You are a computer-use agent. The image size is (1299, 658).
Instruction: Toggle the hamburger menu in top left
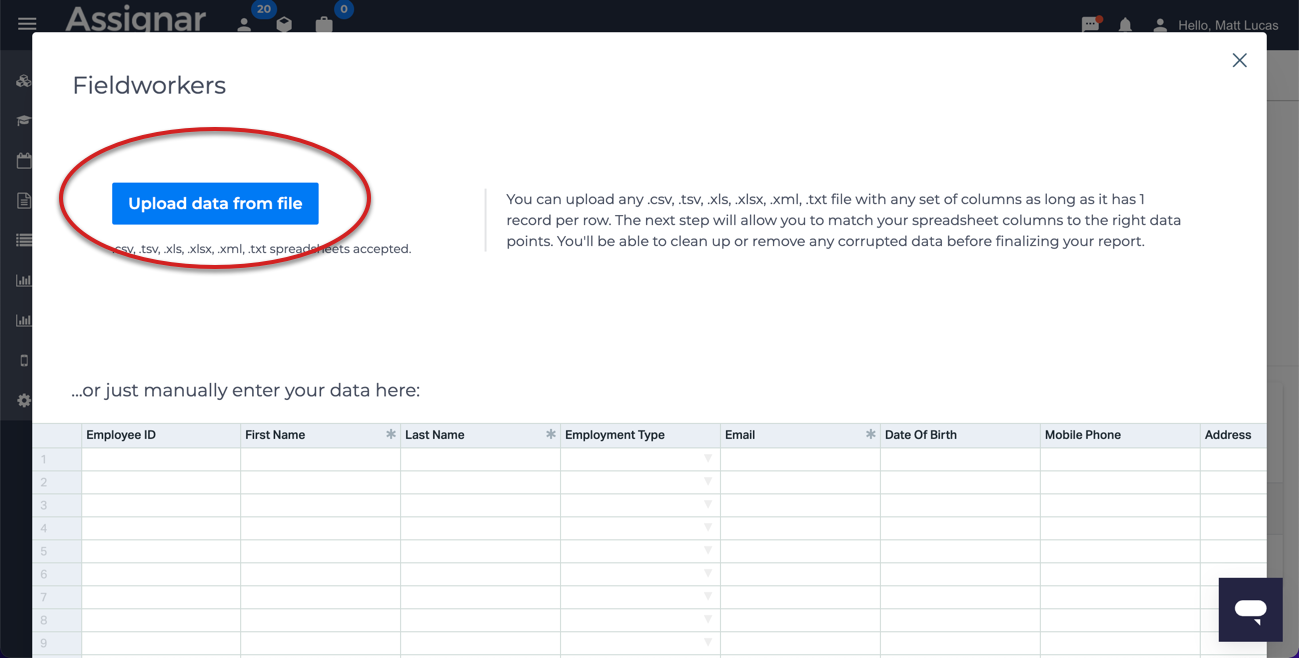(x=26, y=24)
